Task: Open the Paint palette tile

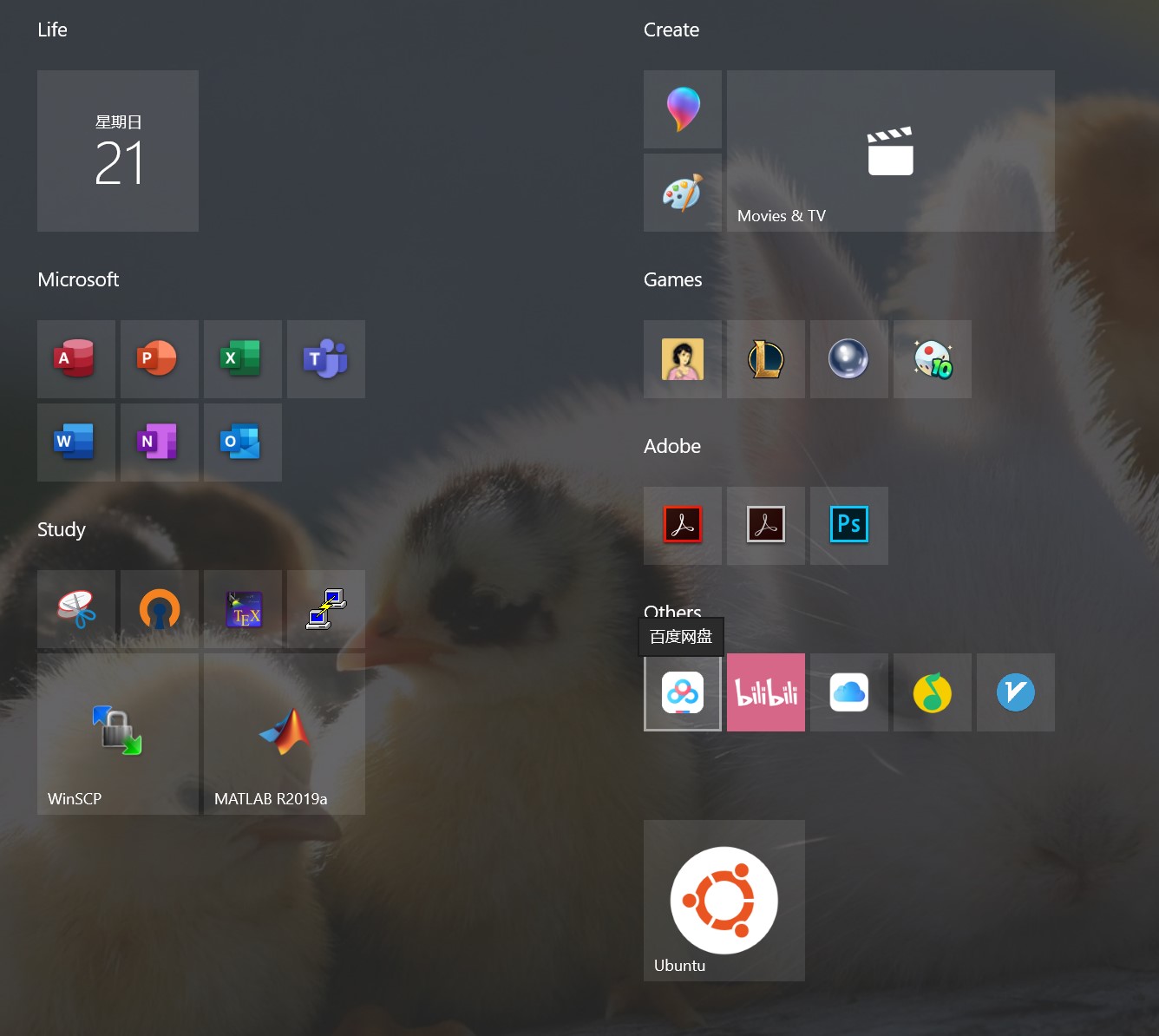Action: click(x=683, y=193)
